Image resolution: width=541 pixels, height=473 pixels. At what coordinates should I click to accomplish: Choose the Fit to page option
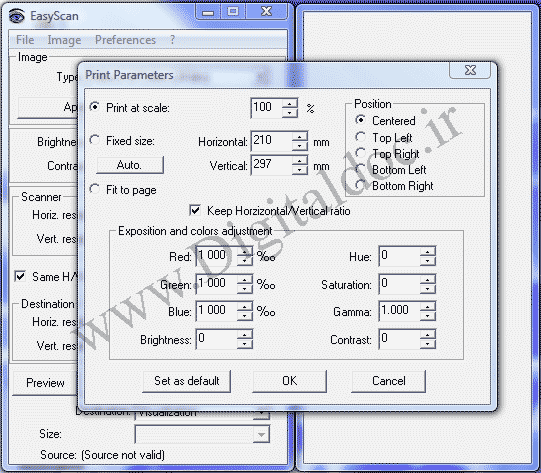[x=95, y=189]
